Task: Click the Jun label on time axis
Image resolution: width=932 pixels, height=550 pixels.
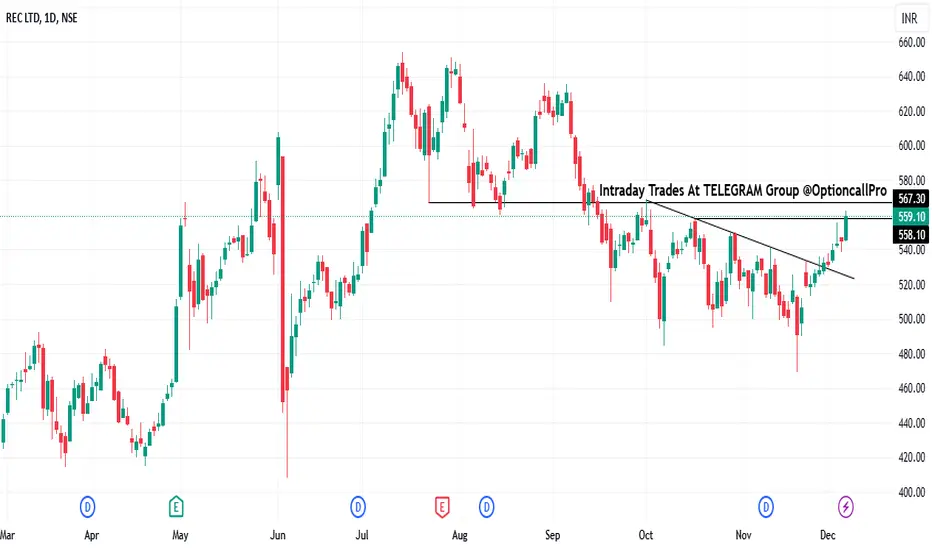Action: point(278,535)
